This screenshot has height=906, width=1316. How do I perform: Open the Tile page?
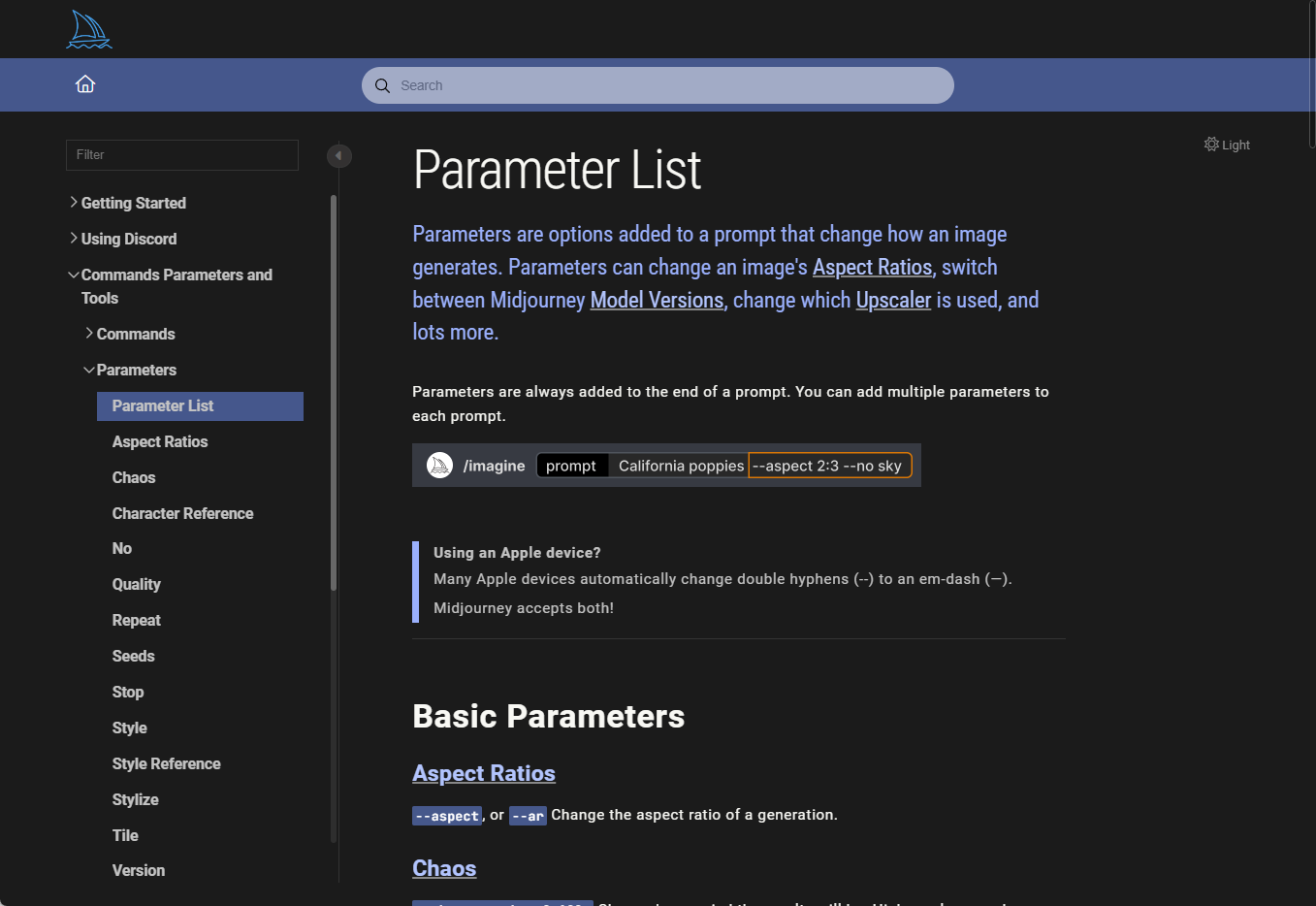coord(125,835)
